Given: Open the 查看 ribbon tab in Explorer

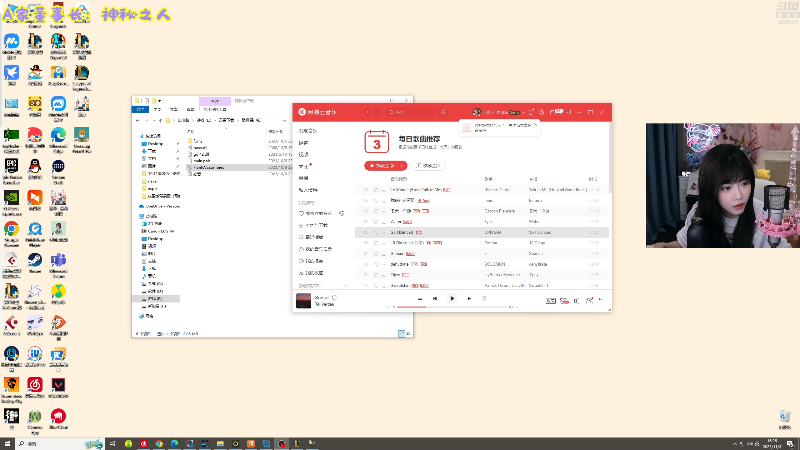Looking at the screenshot, I should pyautogui.click(x=190, y=109).
